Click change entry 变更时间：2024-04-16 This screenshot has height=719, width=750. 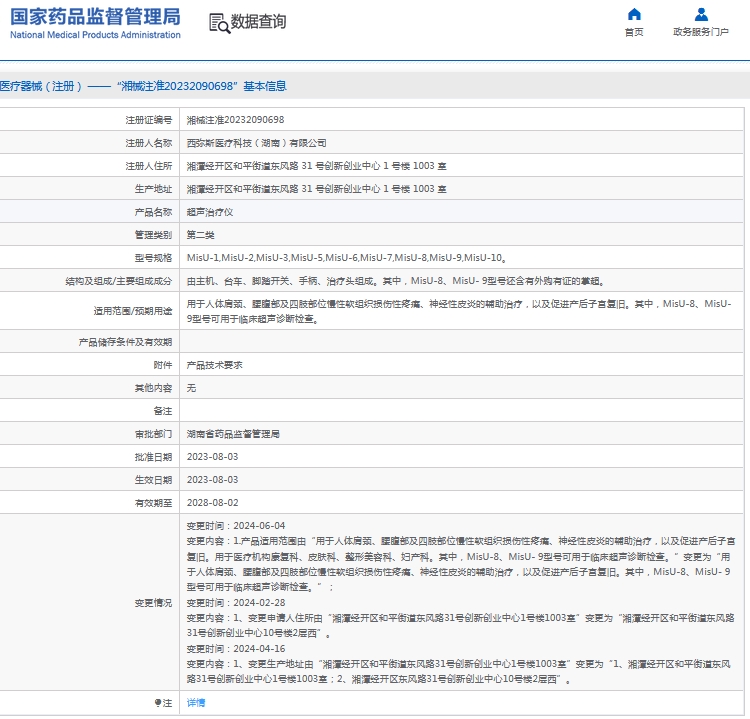[x=236, y=649]
